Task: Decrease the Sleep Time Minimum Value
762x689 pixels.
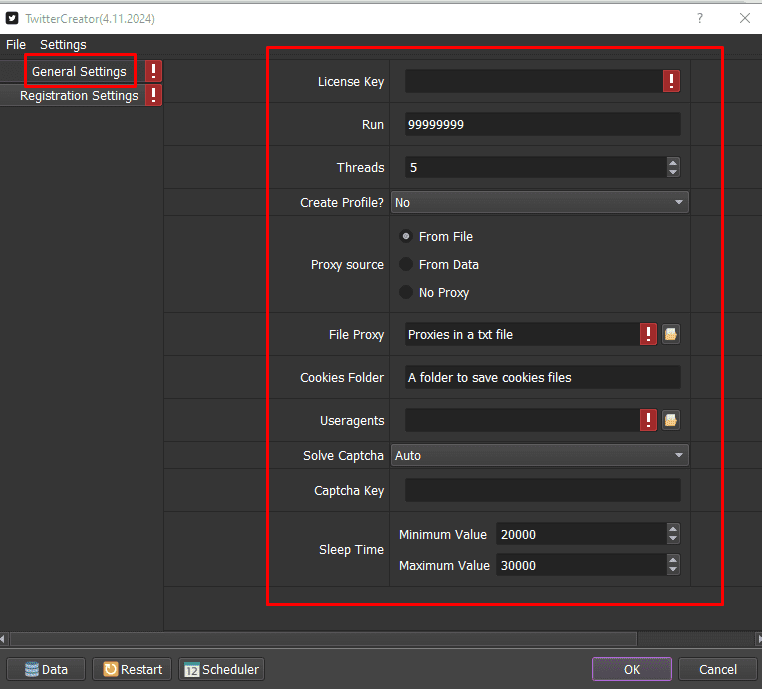Action: (673, 539)
